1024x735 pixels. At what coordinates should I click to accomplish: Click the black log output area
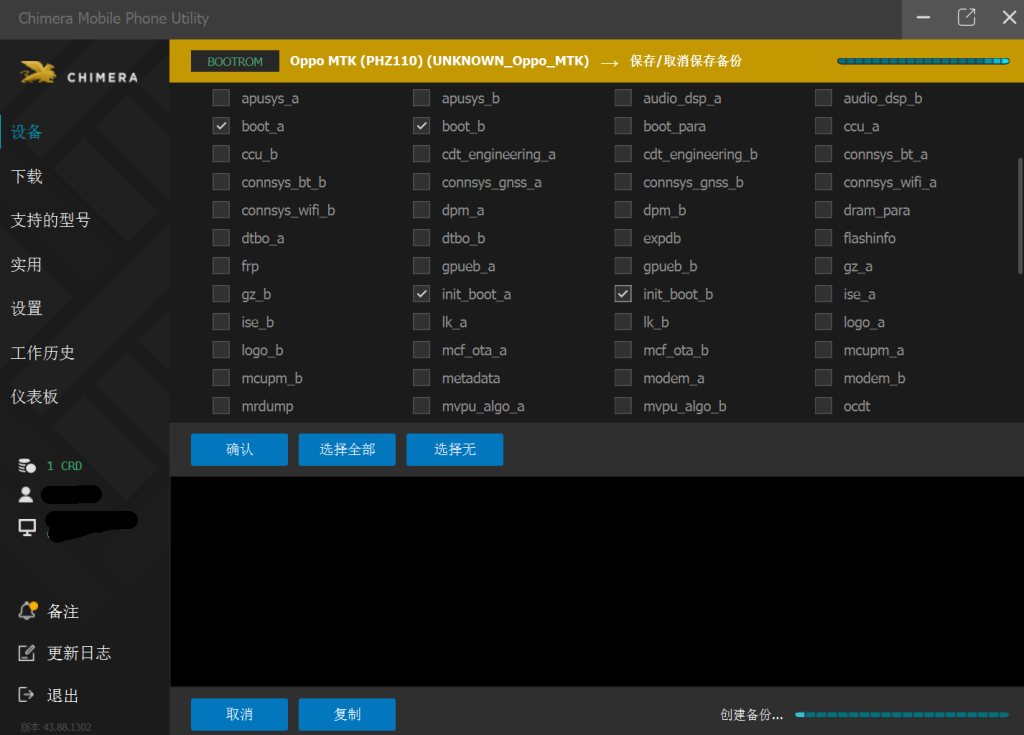coord(596,581)
